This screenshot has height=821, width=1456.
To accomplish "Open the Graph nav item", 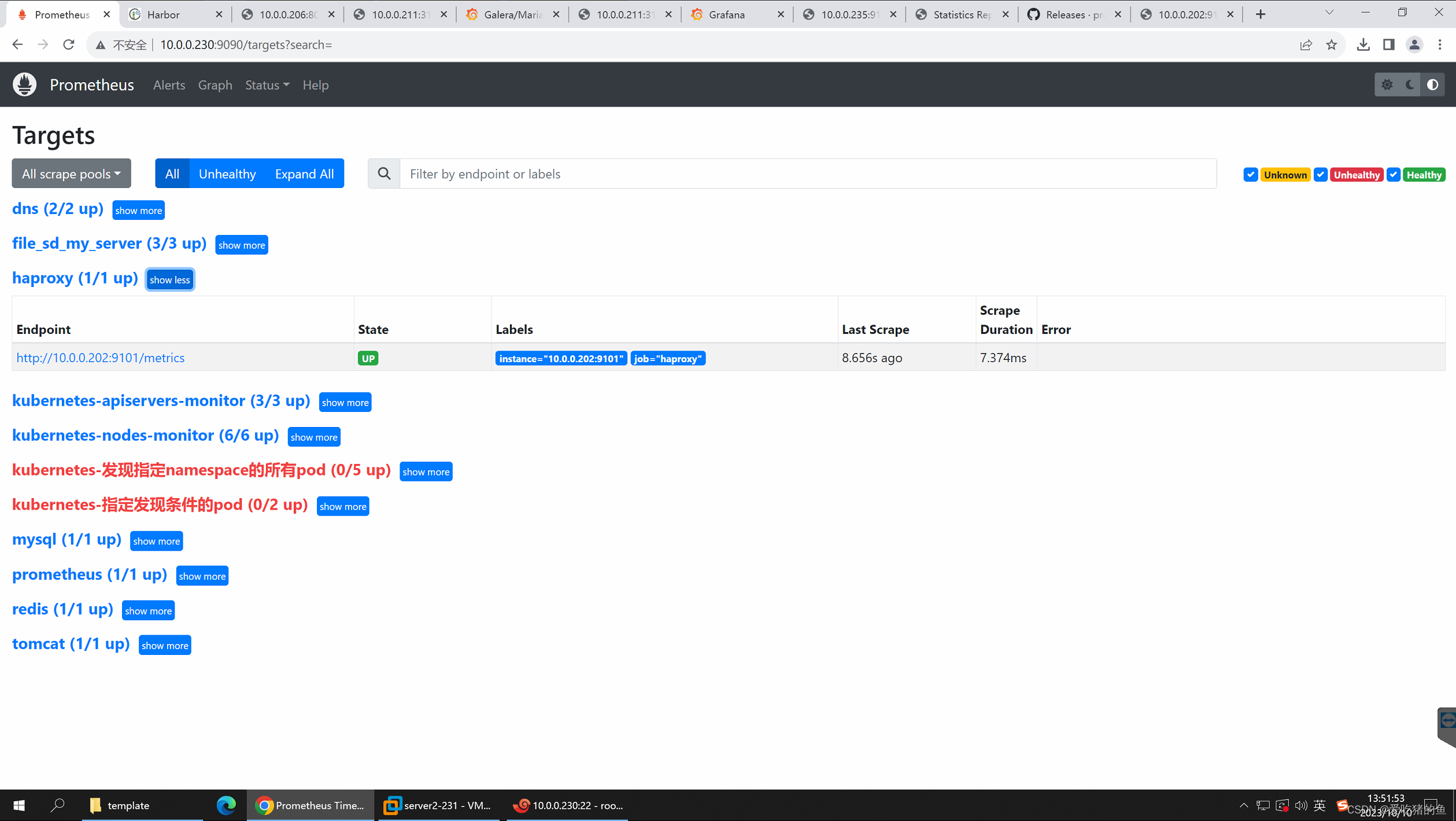I will pyautogui.click(x=215, y=85).
